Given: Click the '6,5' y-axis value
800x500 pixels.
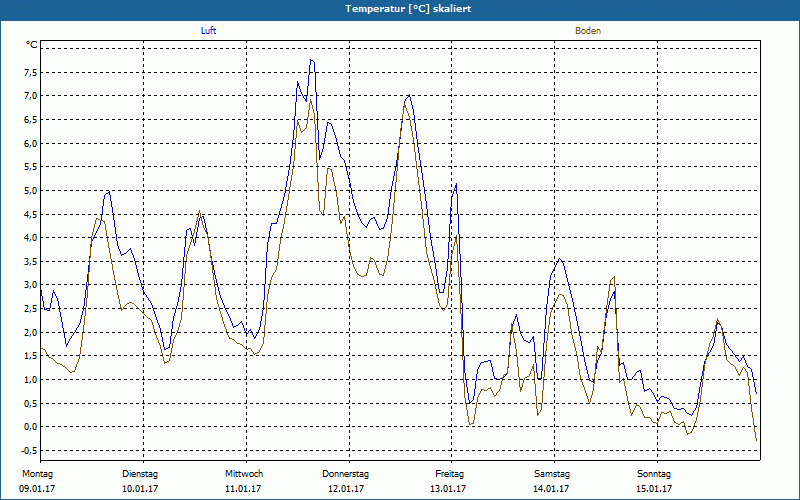Looking at the screenshot, I should 31,120.
